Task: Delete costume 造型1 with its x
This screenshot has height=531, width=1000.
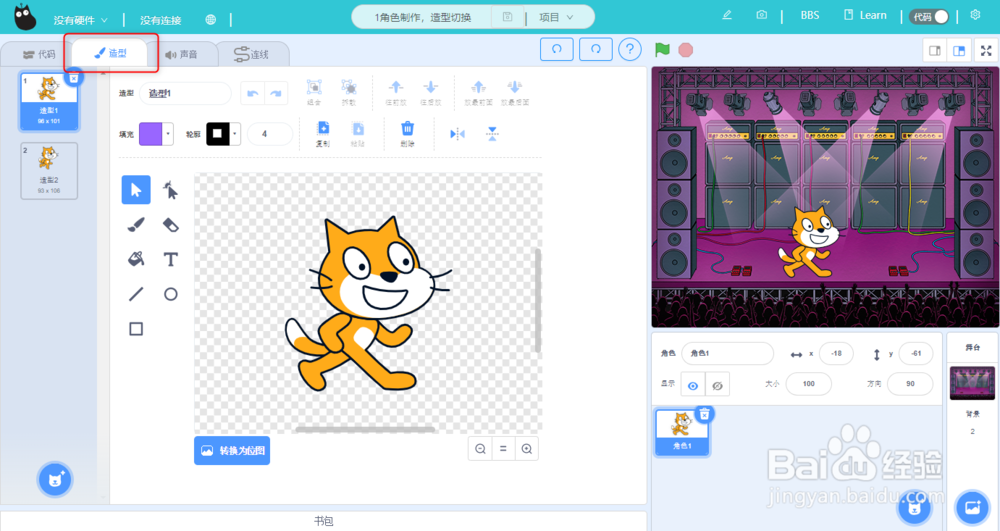Action: tap(74, 78)
